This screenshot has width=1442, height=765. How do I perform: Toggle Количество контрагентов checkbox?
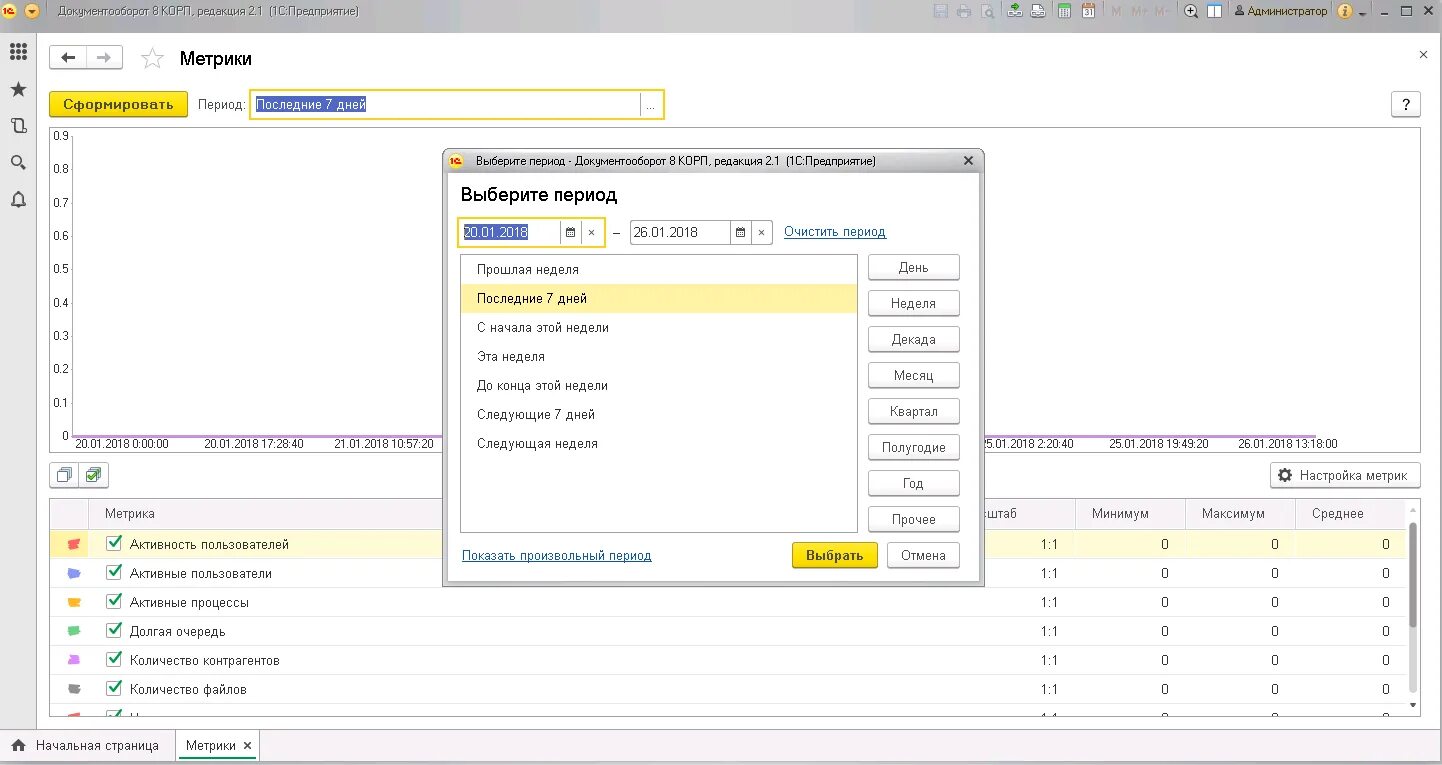click(x=114, y=660)
